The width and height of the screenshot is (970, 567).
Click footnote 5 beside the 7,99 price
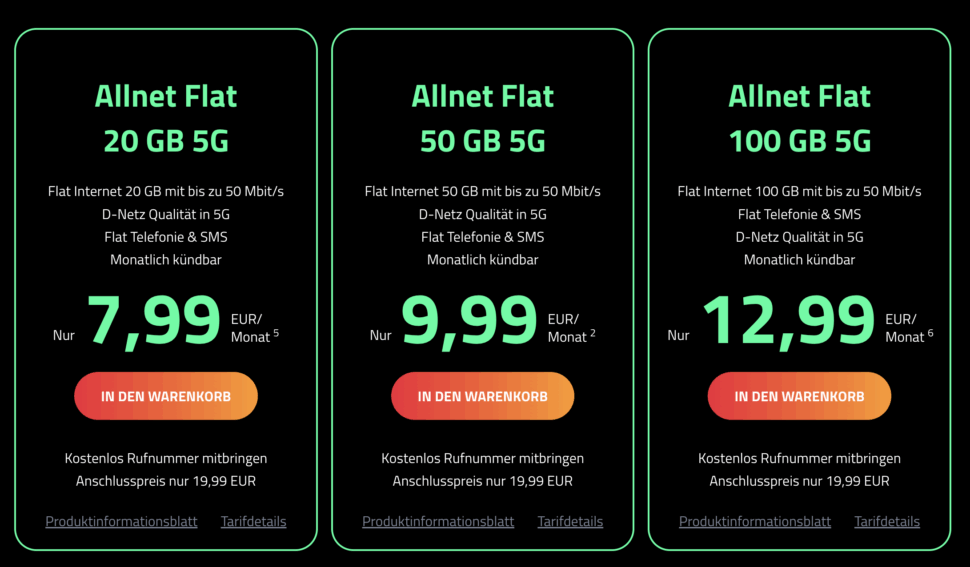tap(276, 332)
